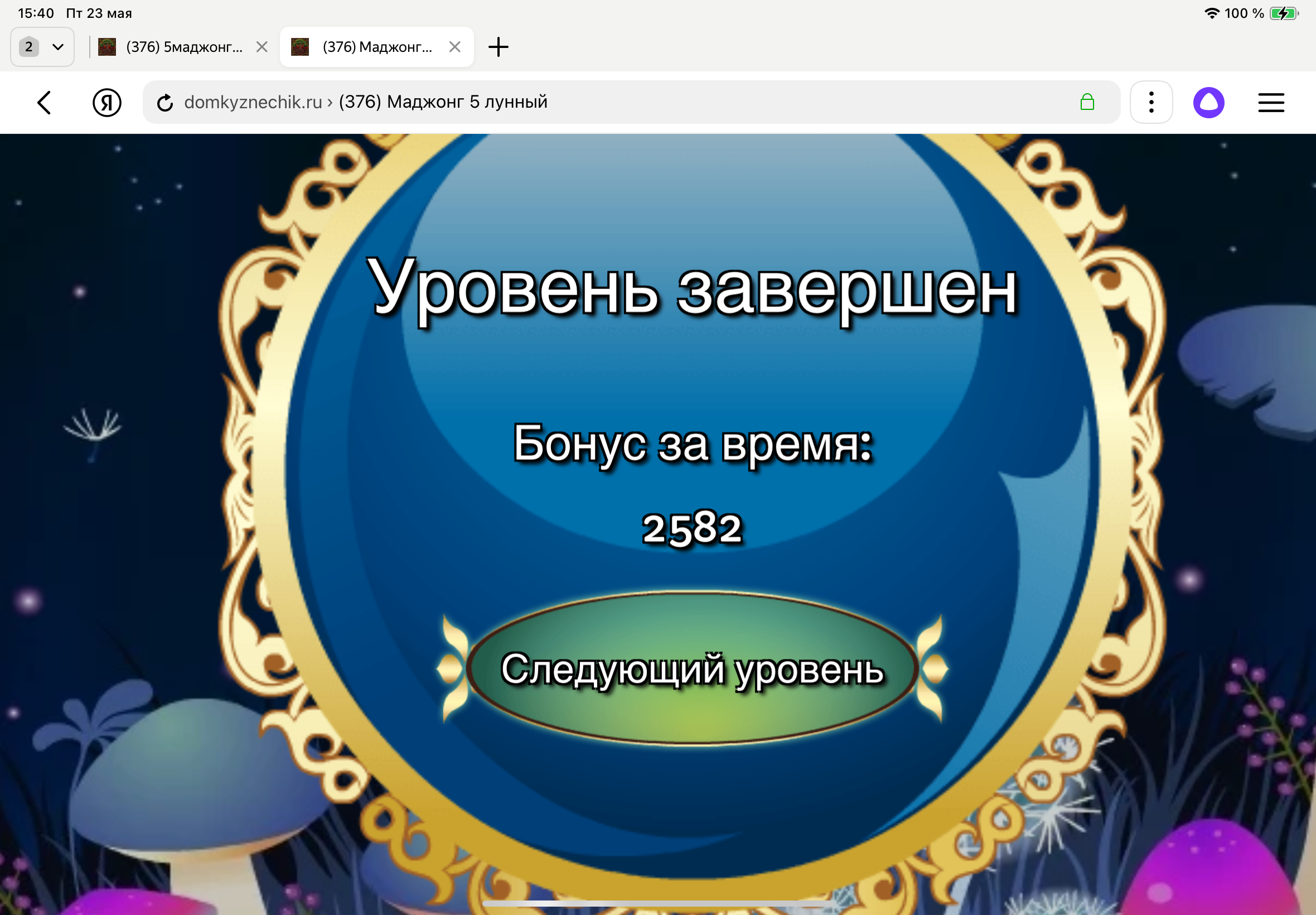The height and width of the screenshot is (915, 1316).
Task: Tap the home indicator bar at bottom
Action: [x=657, y=903]
